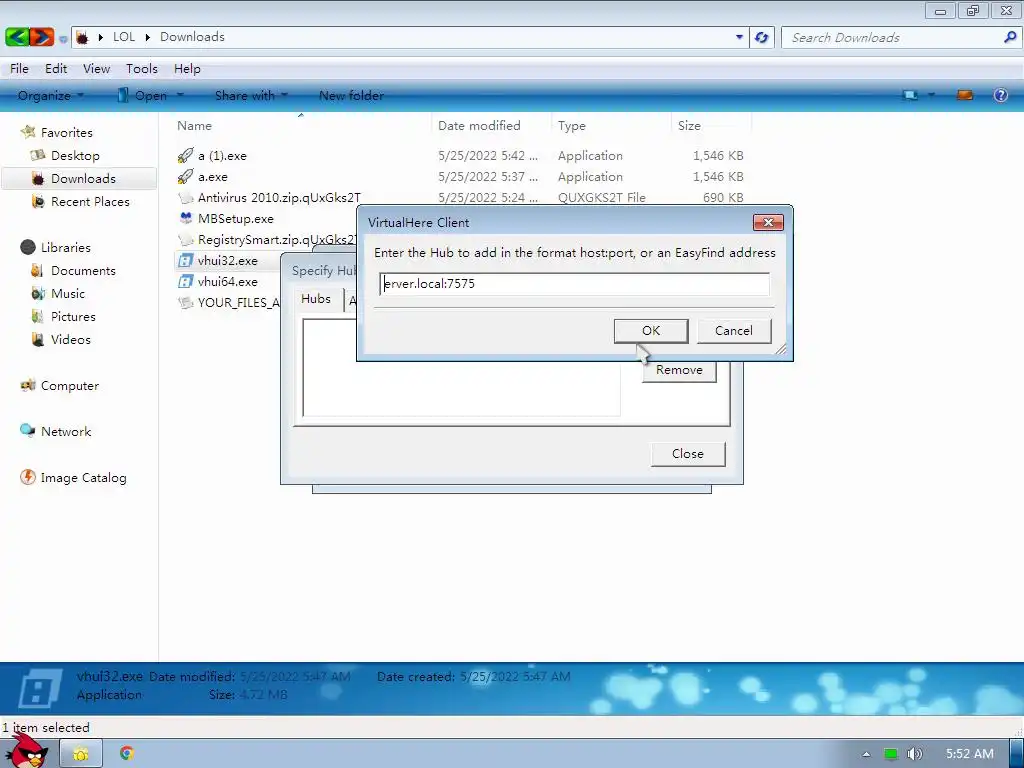Click OK in VirtualHere Client dialog

coord(651,330)
